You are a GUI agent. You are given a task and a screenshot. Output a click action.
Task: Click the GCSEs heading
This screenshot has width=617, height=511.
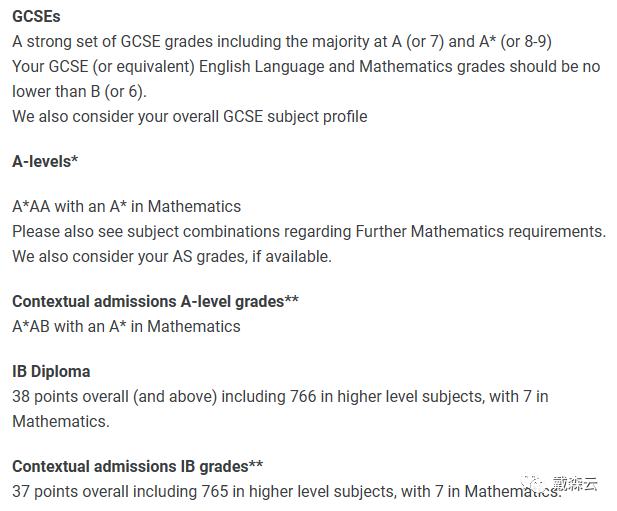pos(36,17)
